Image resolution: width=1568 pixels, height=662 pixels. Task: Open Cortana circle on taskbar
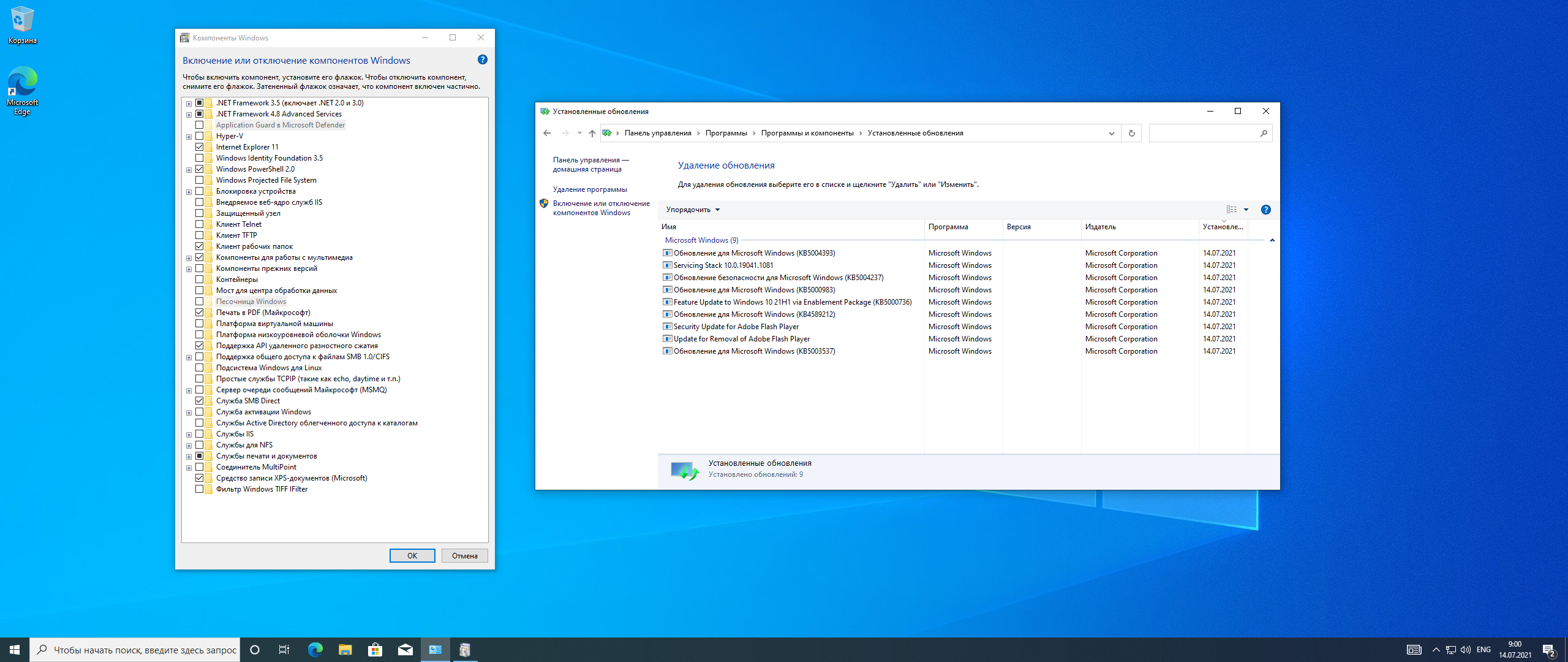click(255, 650)
